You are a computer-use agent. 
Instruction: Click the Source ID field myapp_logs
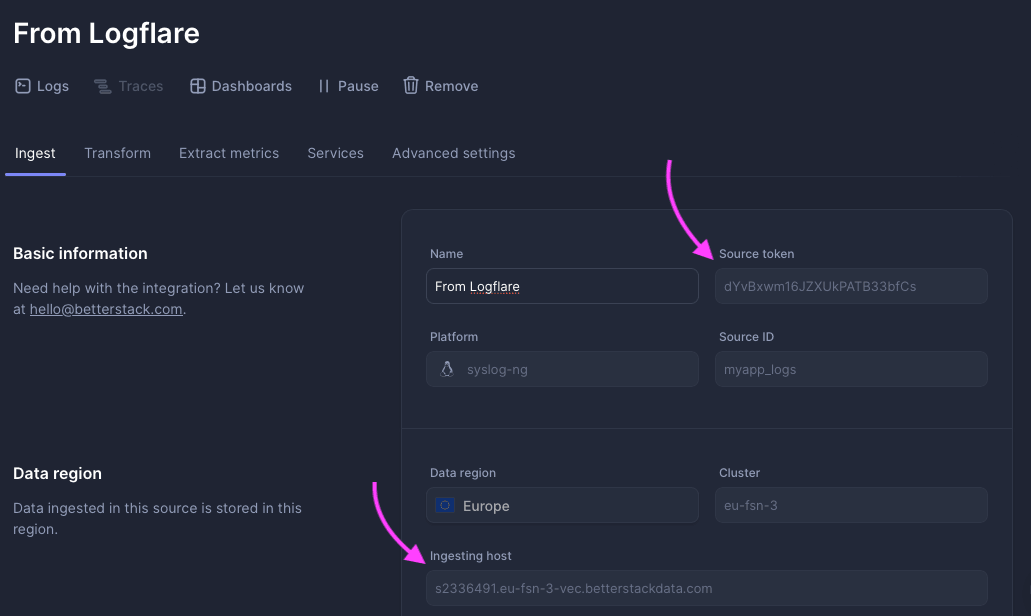pyautogui.click(x=851, y=369)
